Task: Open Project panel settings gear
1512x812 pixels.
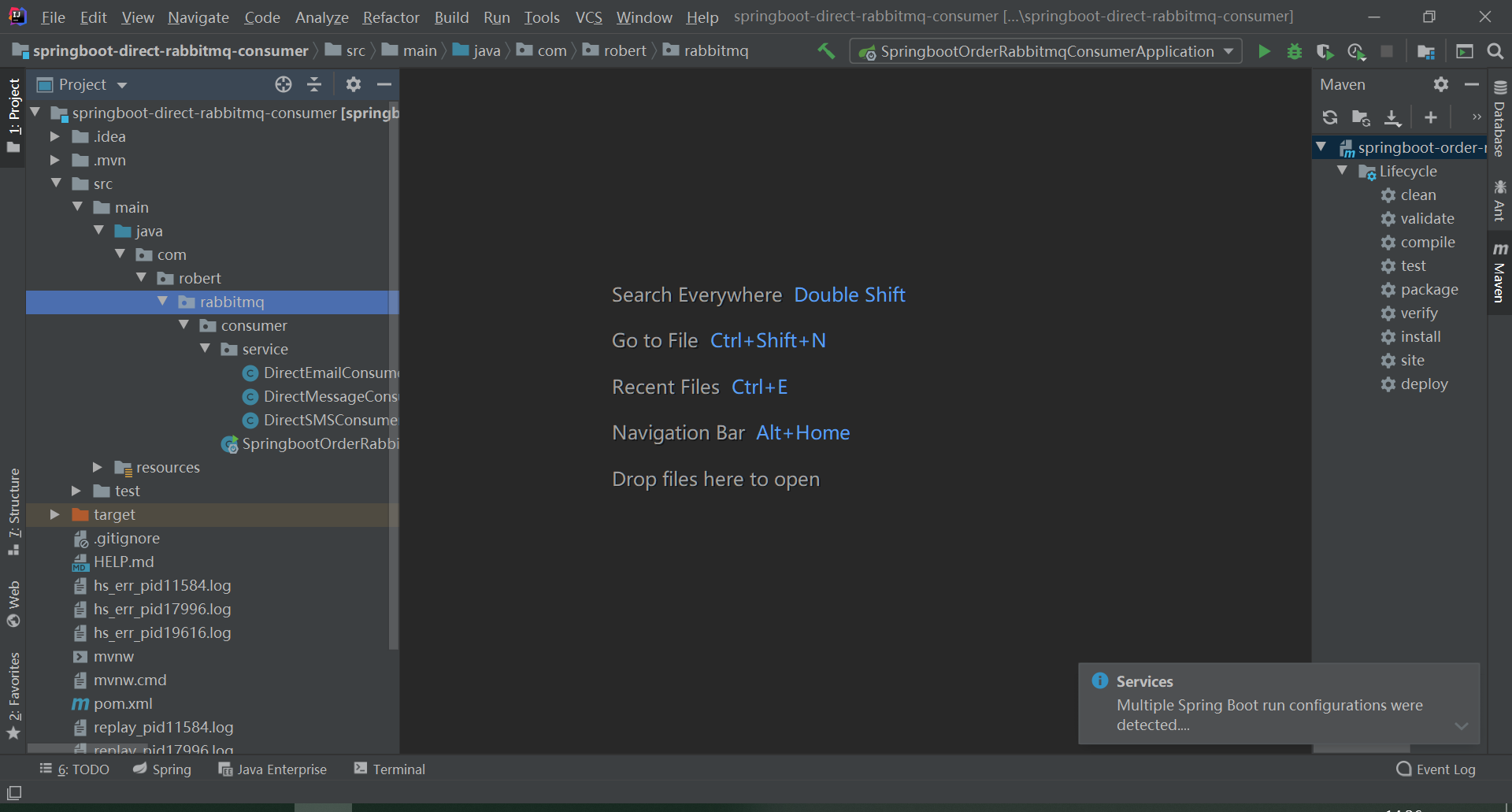Action: coord(354,84)
